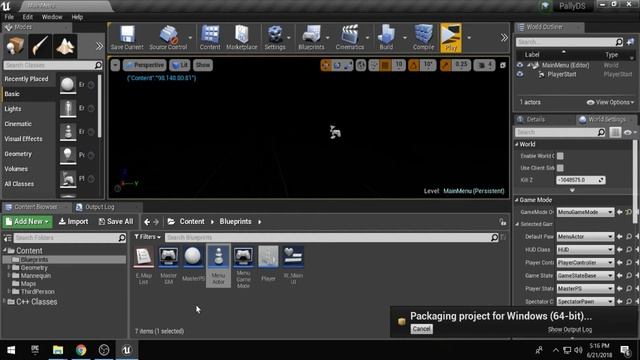Open the Help menu
Viewport: 640px width, 360px height.
point(77,17)
